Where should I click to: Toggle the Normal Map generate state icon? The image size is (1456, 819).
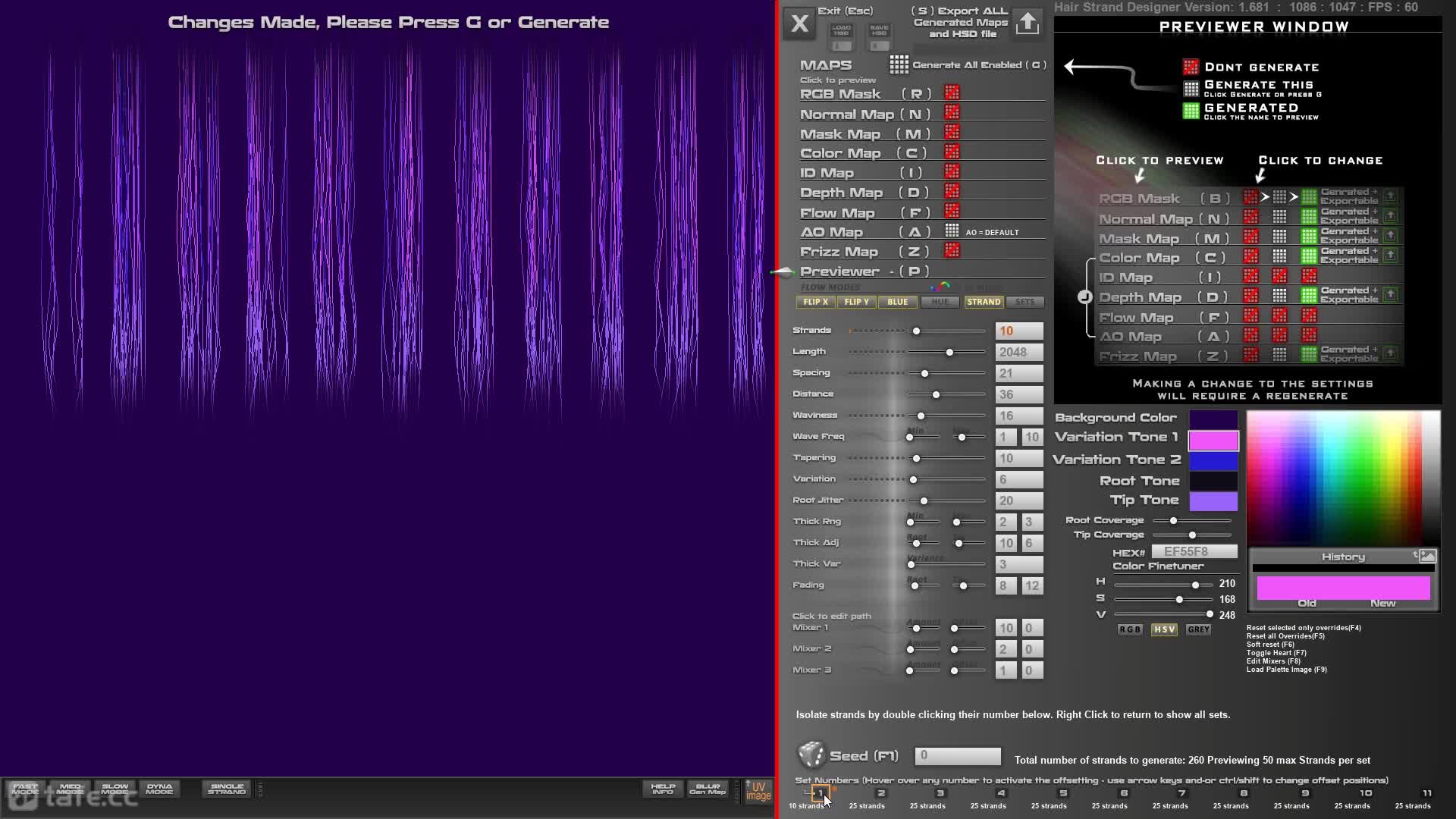[x=952, y=112]
